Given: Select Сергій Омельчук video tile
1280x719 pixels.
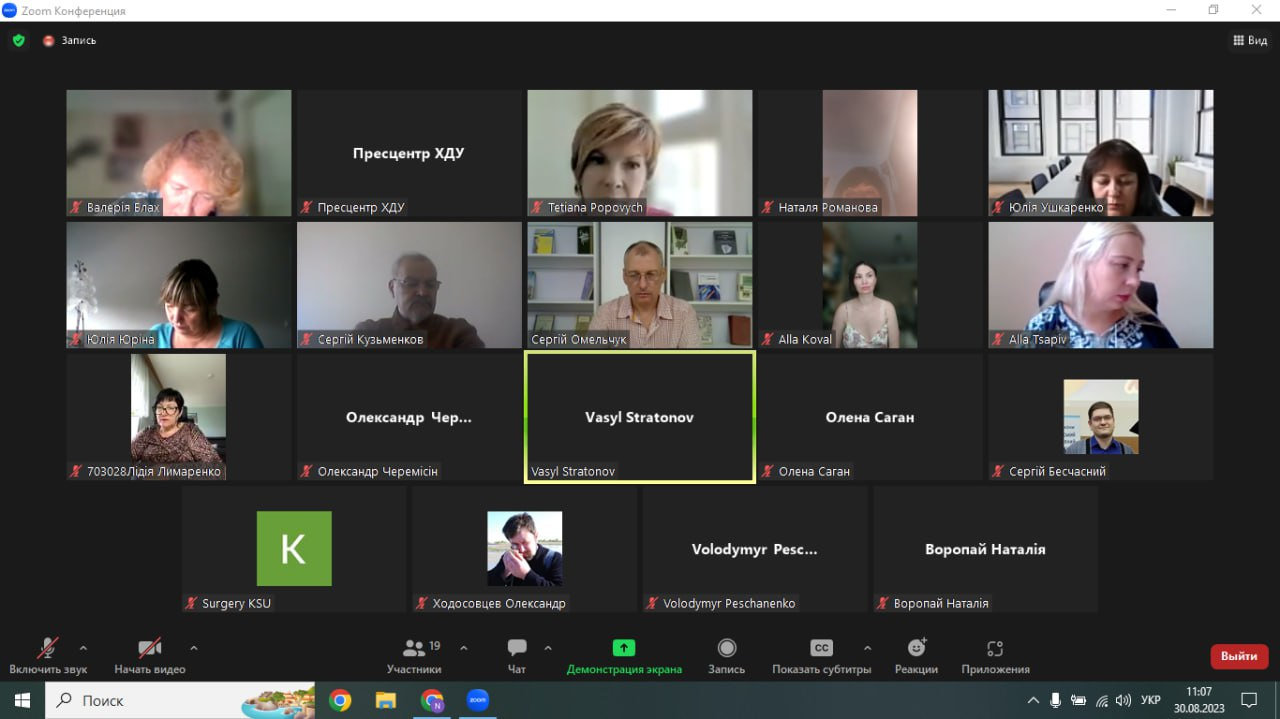Looking at the screenshot, I should click(640, 285).
